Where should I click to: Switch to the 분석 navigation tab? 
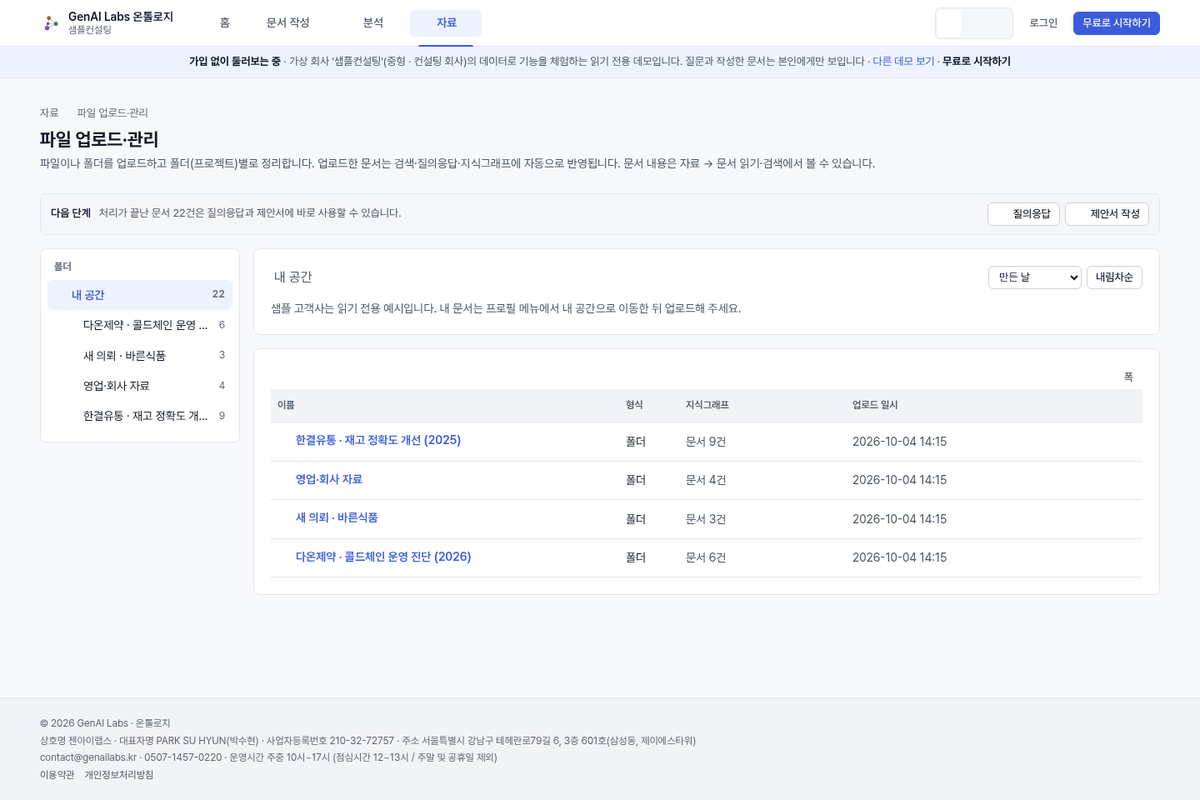click(373, 23)
